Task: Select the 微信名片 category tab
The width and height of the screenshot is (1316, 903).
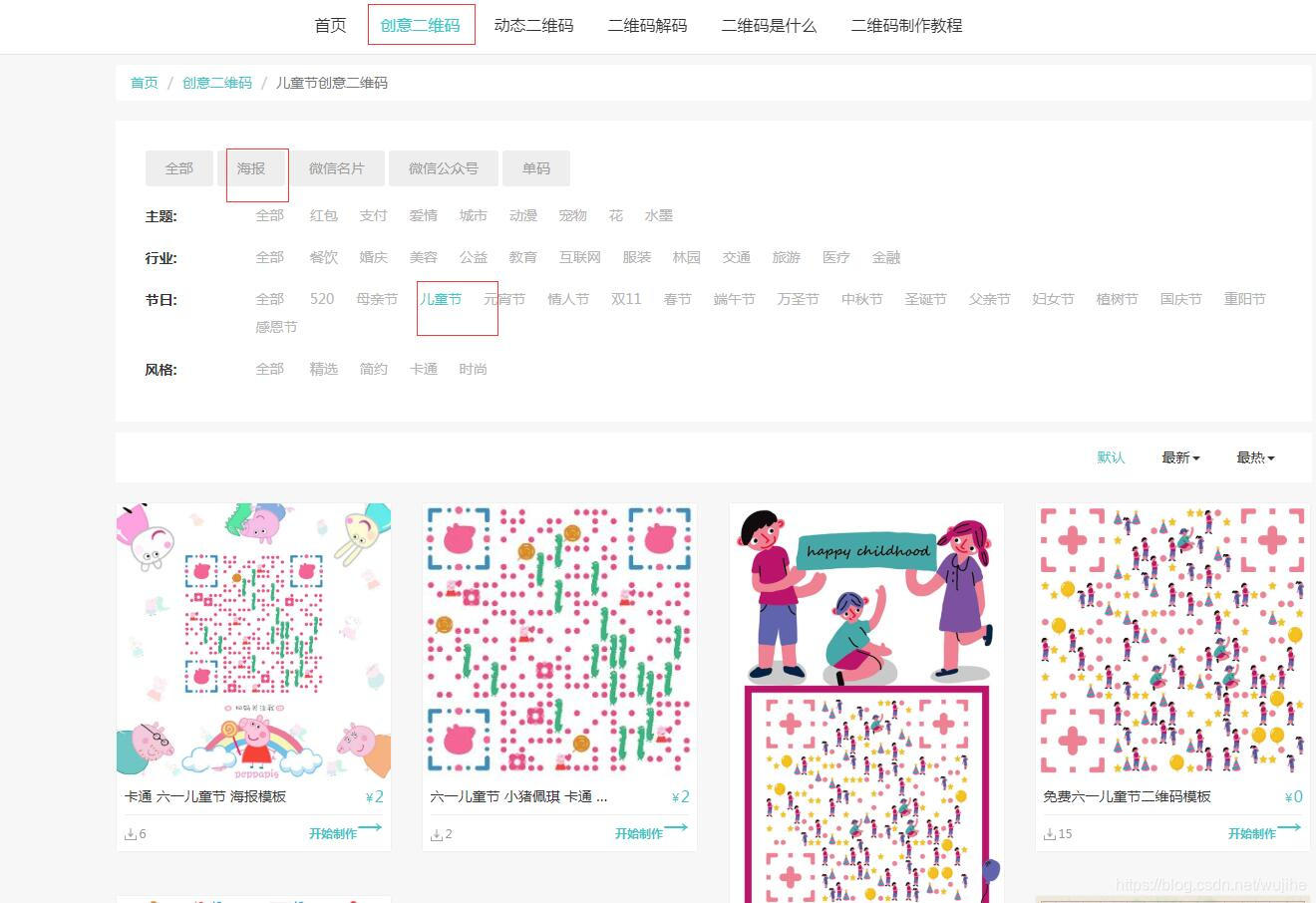Action: 337,168
